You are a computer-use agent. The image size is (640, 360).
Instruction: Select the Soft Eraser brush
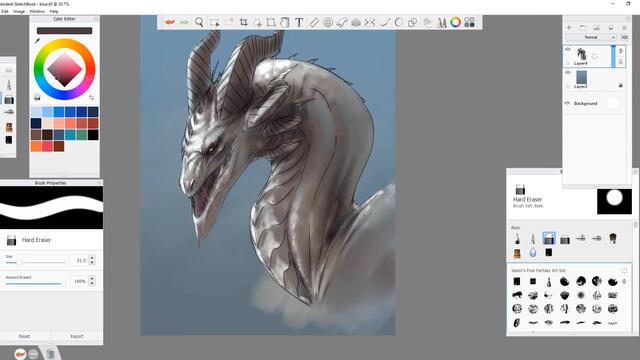(x=565, y=239)
